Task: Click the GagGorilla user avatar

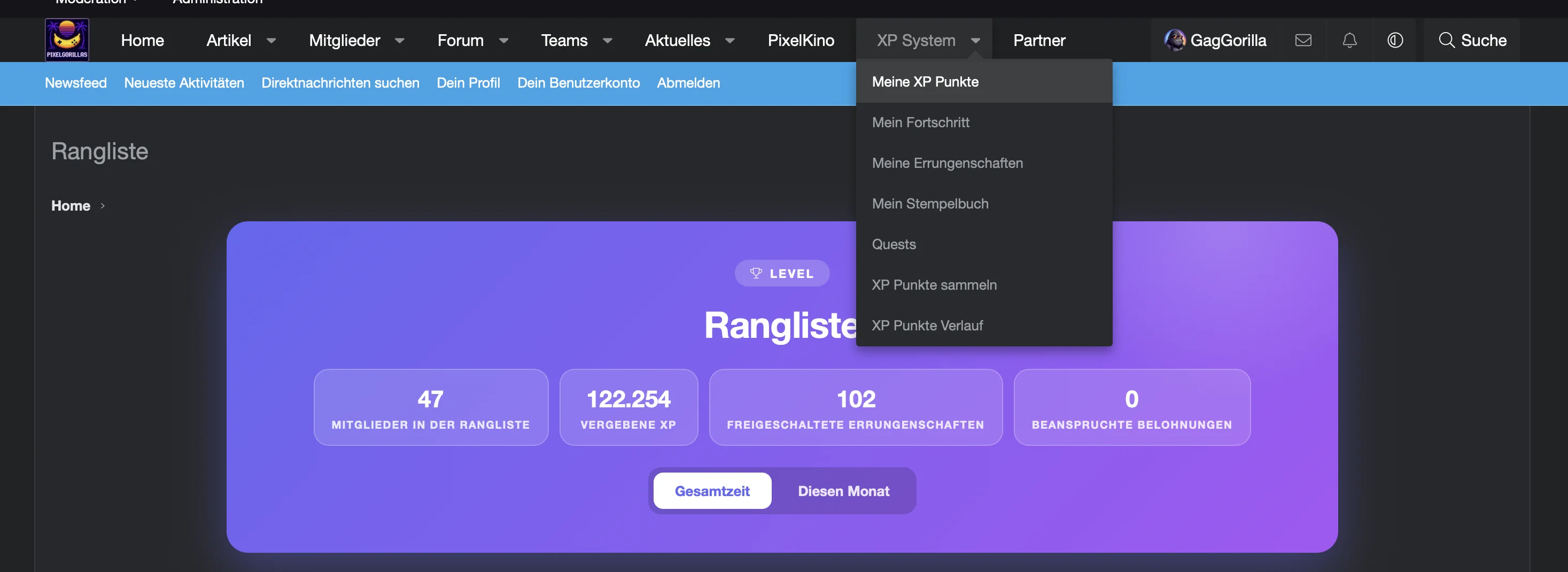Action: [x=1174, y=40]
